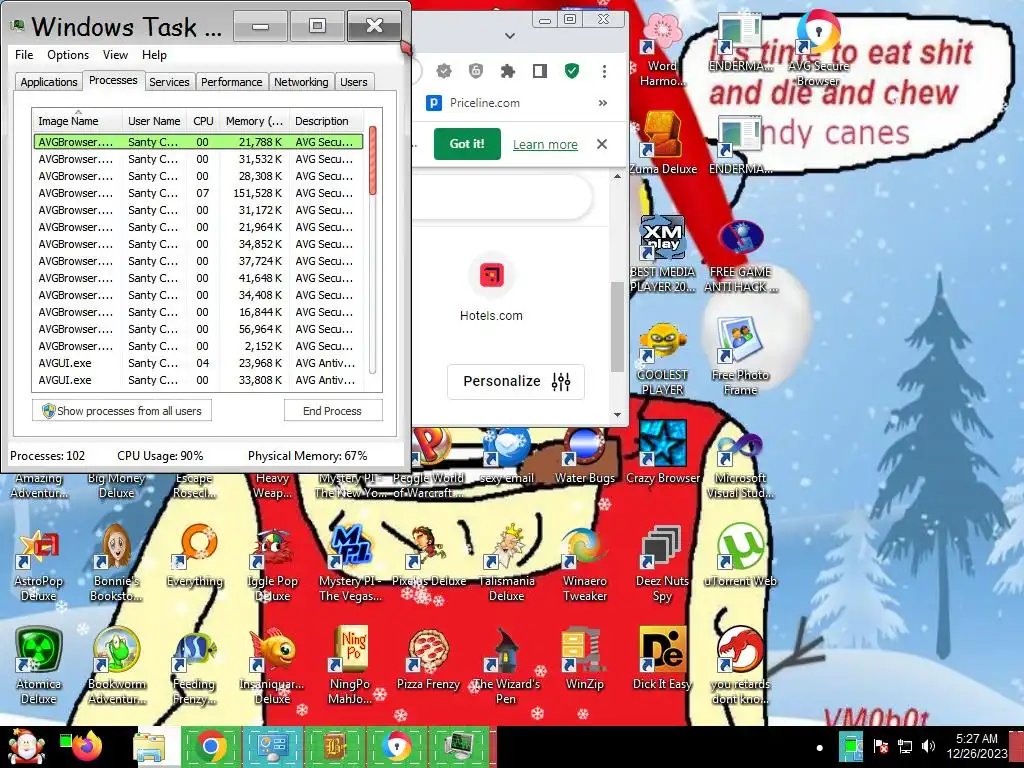This screenshot has height=768, width=1024.
Task: Open the Dick It Easy shortcut
Action: pos(662,660)
